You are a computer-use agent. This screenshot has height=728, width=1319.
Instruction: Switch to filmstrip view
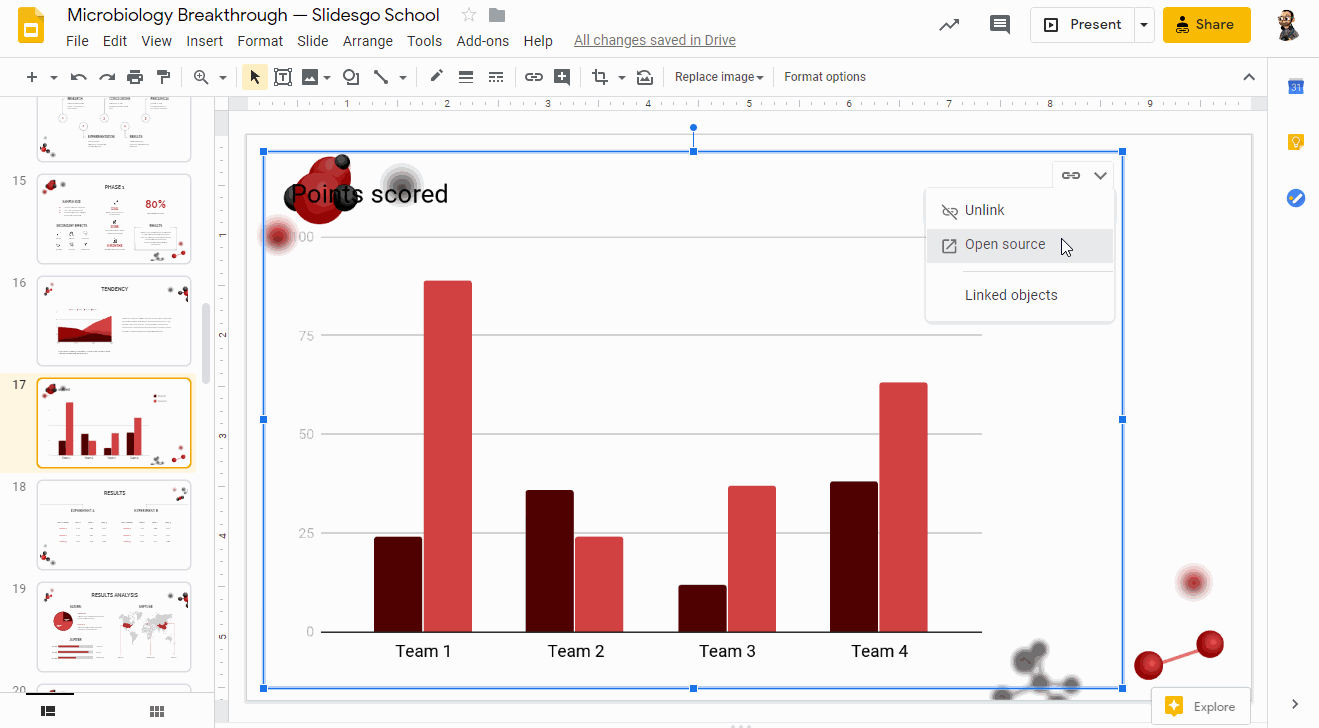(48, 711)
